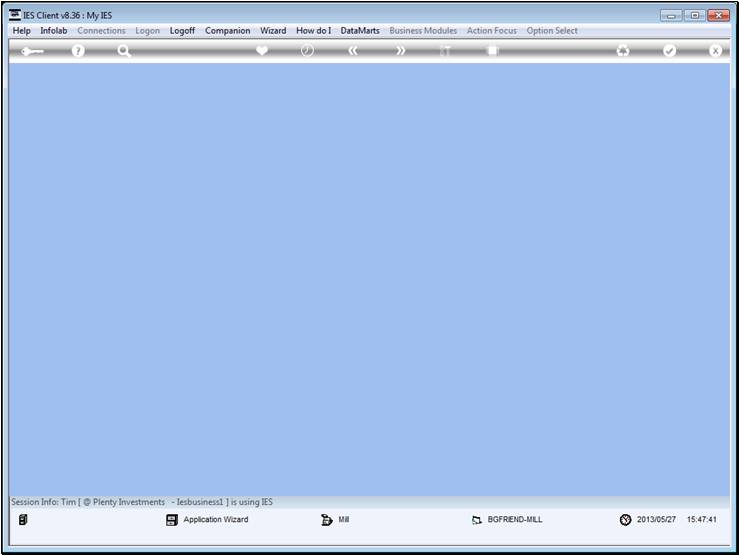The image size is (739, 555).
Task: Close the IES Client window
Action: pyautogui.click(x=719, y=16)
